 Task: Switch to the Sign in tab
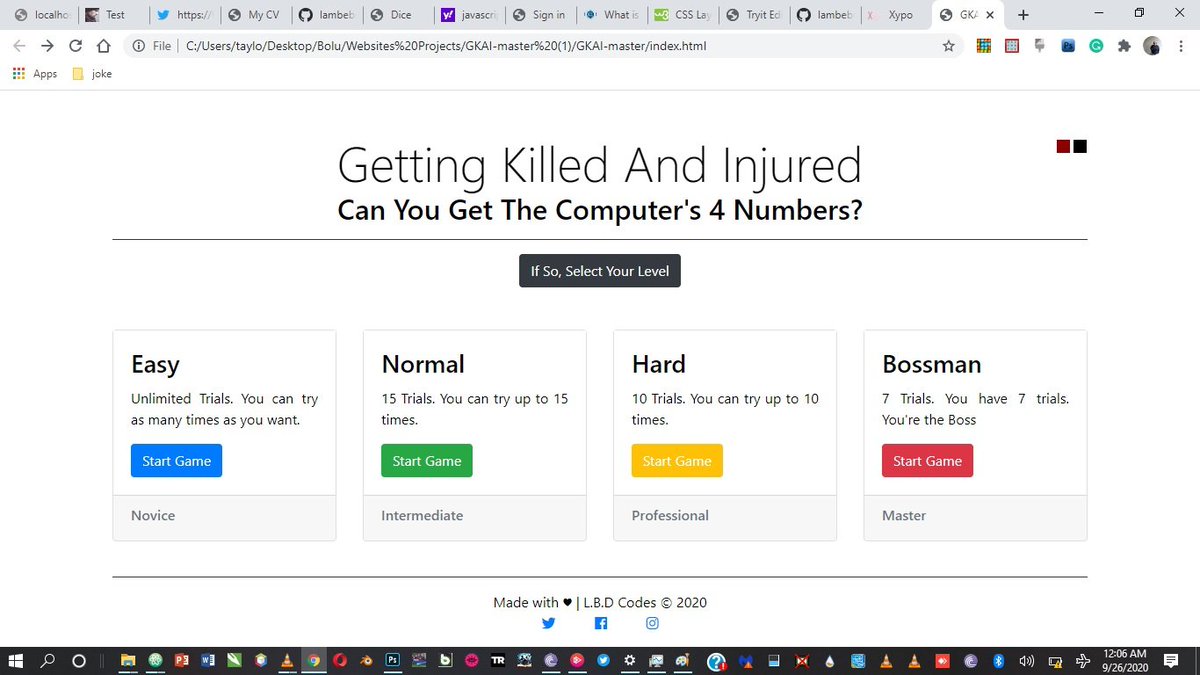tap(540, 15)
